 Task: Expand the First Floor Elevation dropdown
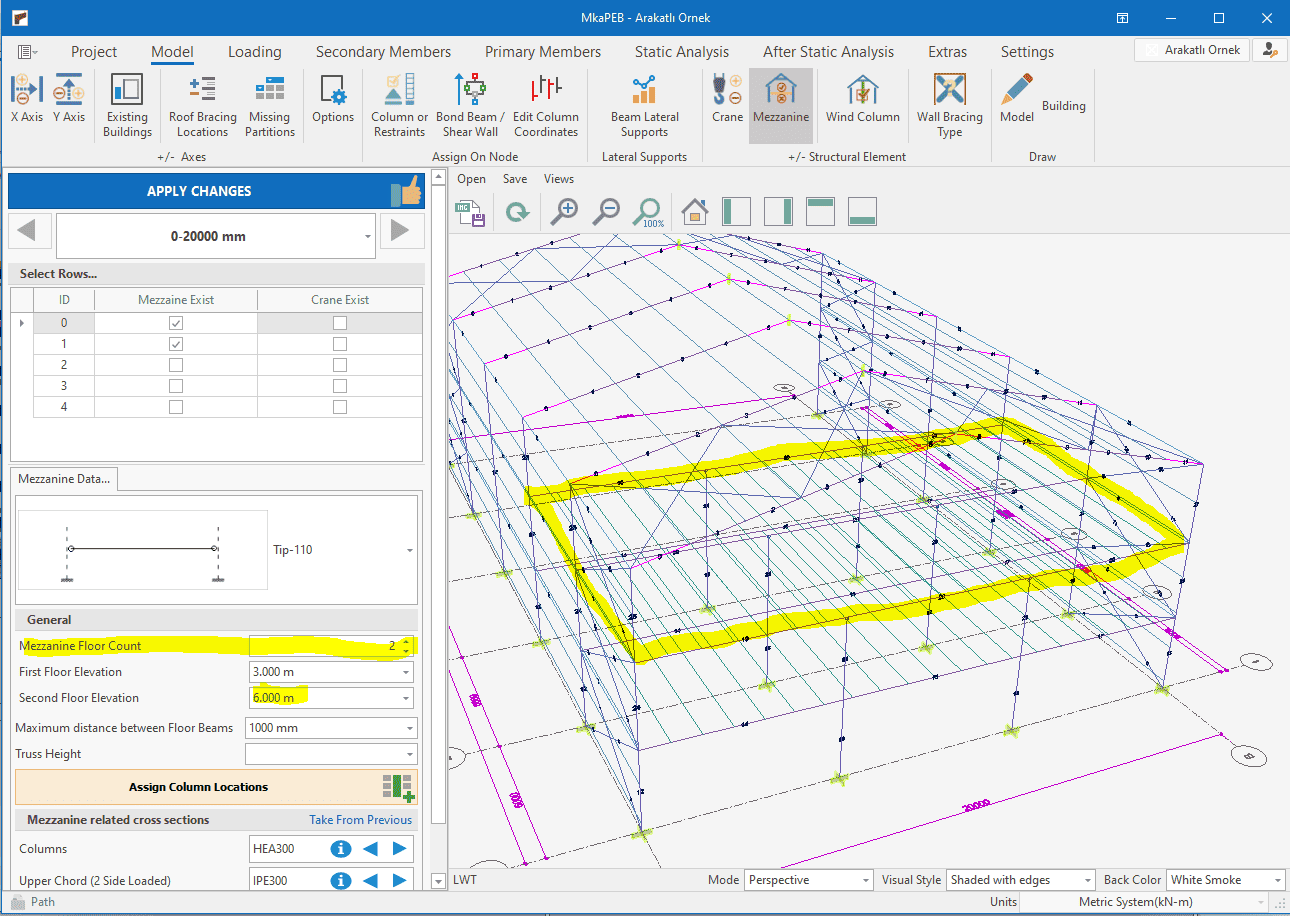click(x=406, y=672)
